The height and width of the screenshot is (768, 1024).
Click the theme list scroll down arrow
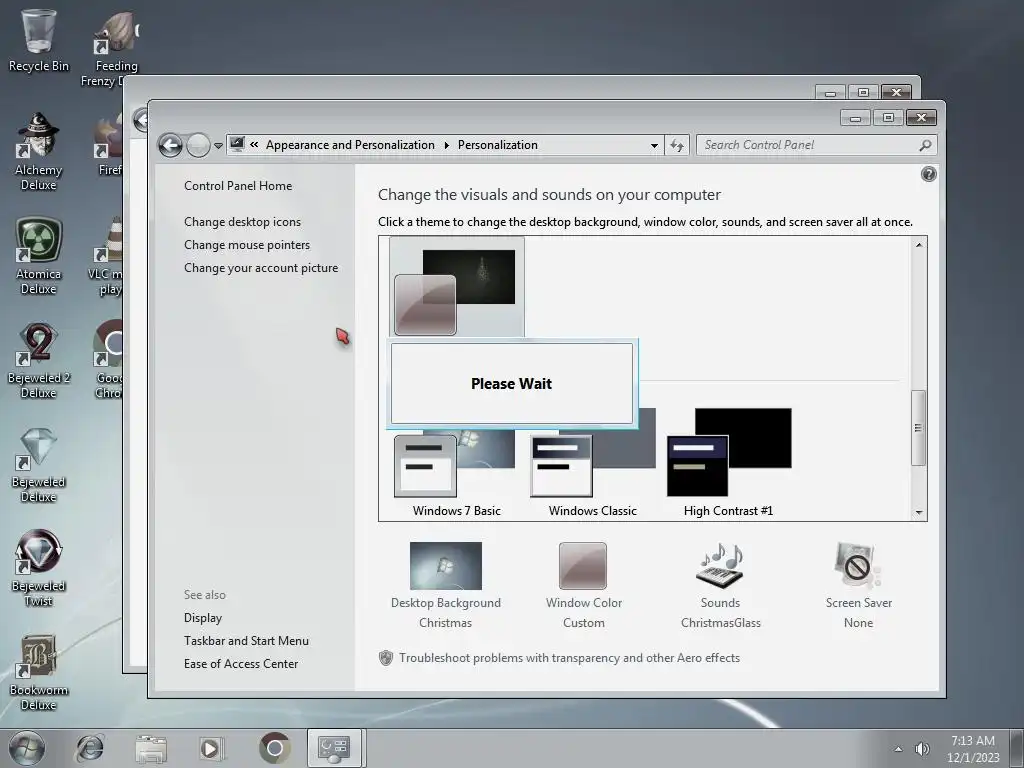coord(919,513)
